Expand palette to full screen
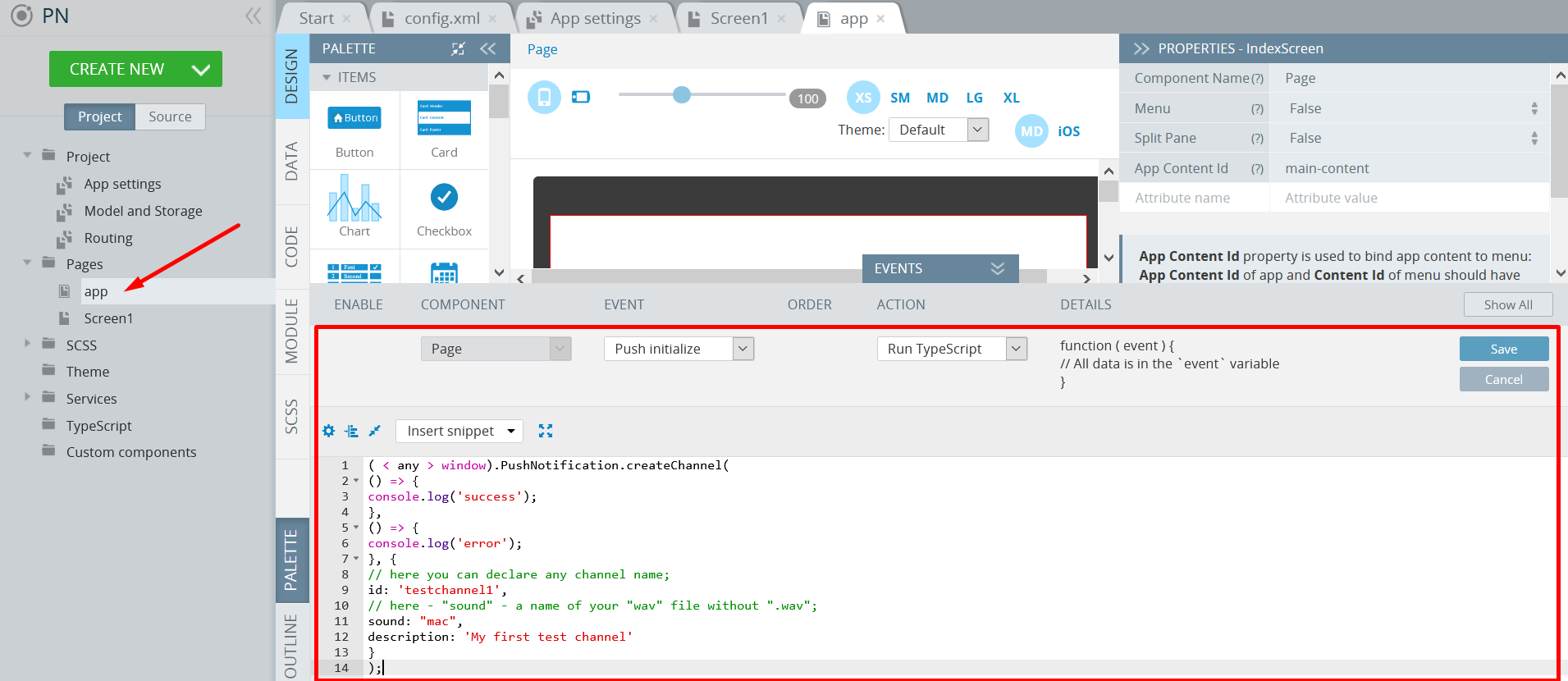Viewport: 1568px width, 681px height. pyautogui.click(x=458, y=49)
